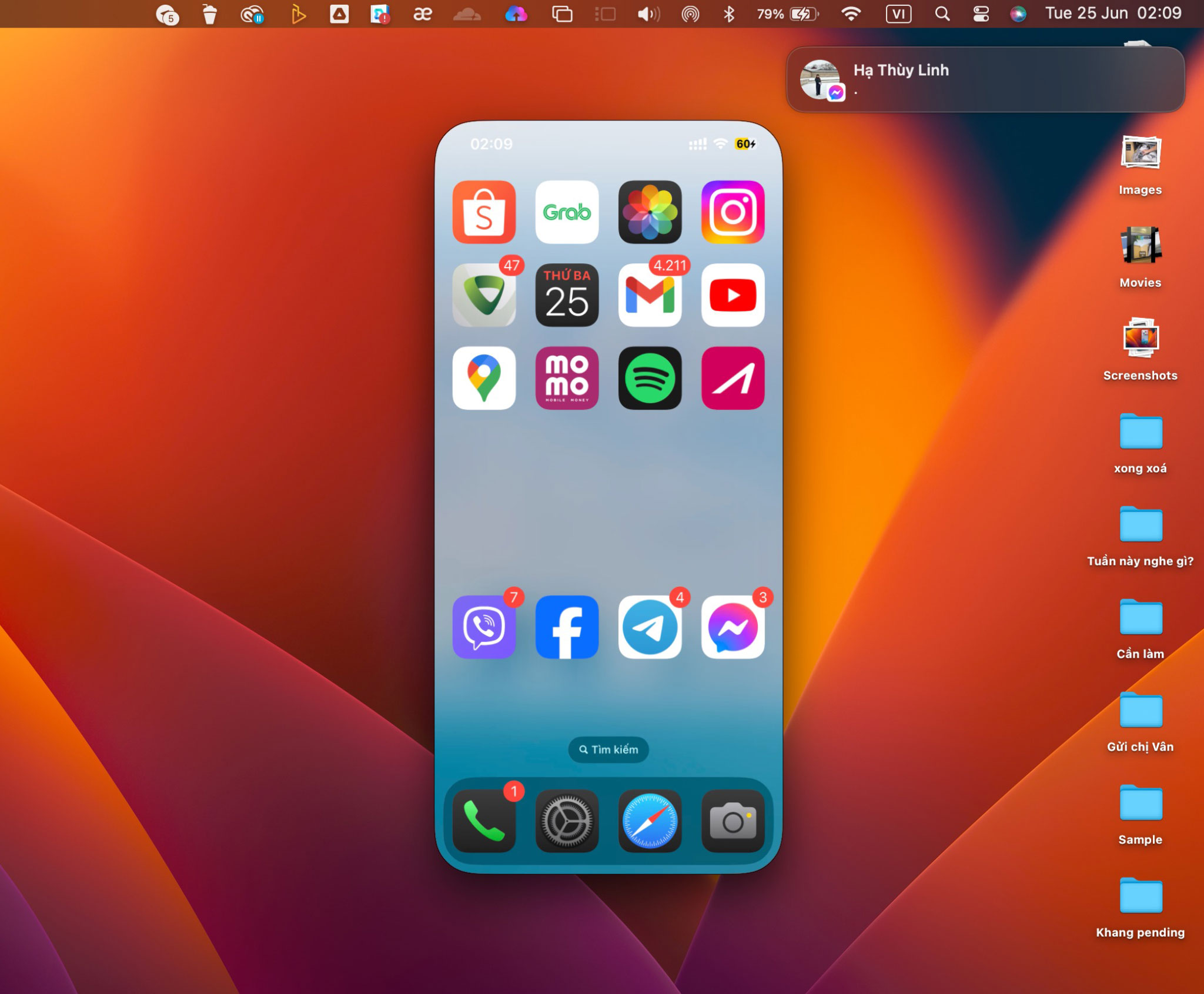Launch the YouTube app
The width and height of the screenshot is (1204, 994).
click(733, 295)
